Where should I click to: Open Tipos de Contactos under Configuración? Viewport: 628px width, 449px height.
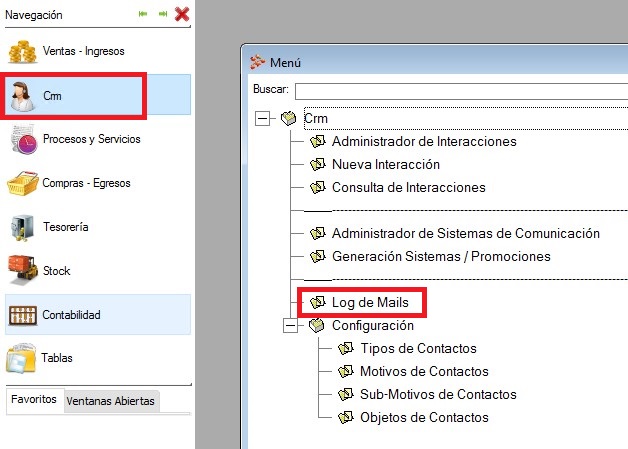coord(417,348)
